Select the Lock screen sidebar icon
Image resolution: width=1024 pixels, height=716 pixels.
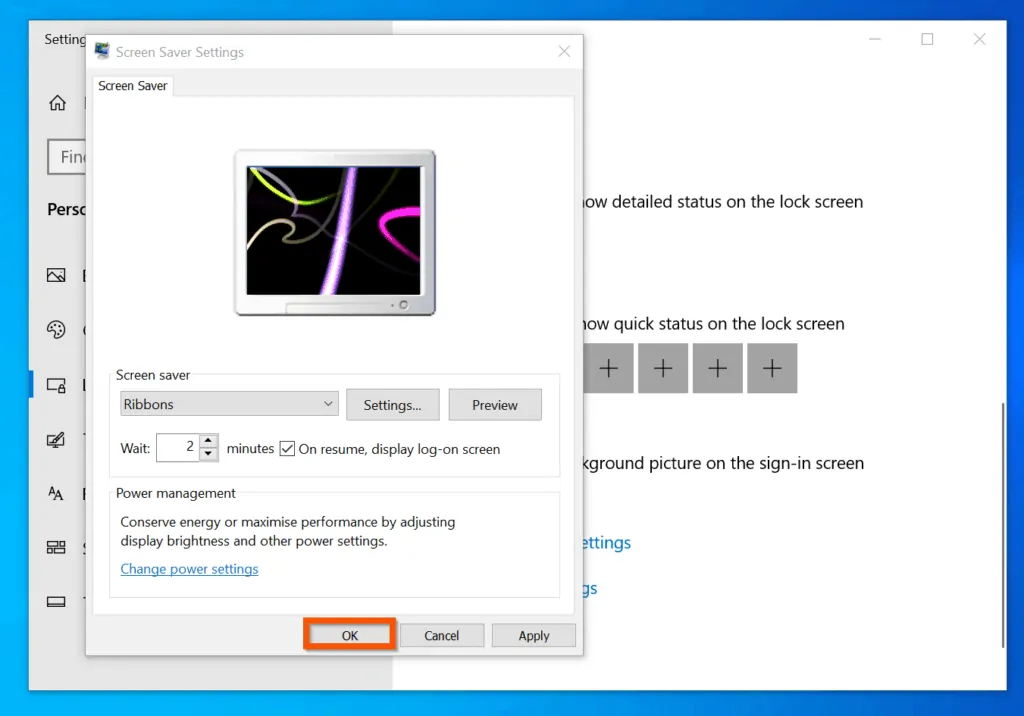(x=56, y=385)
